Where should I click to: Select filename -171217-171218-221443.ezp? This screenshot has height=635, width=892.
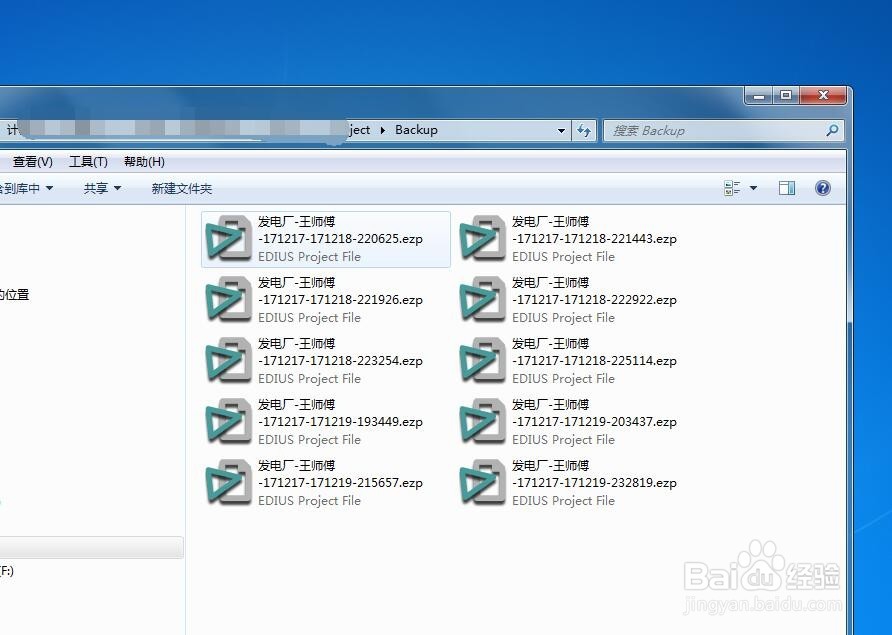tap(594, 238)
